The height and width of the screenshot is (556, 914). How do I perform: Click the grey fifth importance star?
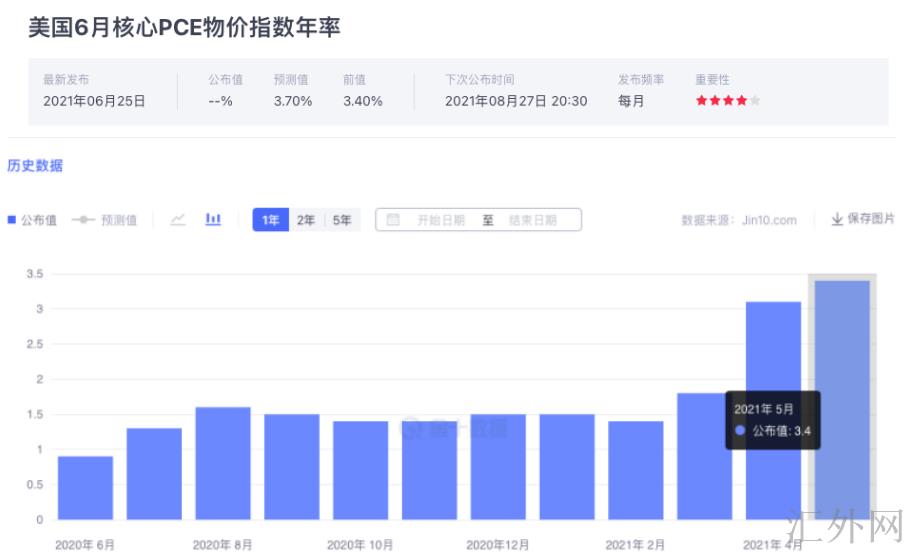click(x=755, y=101)
